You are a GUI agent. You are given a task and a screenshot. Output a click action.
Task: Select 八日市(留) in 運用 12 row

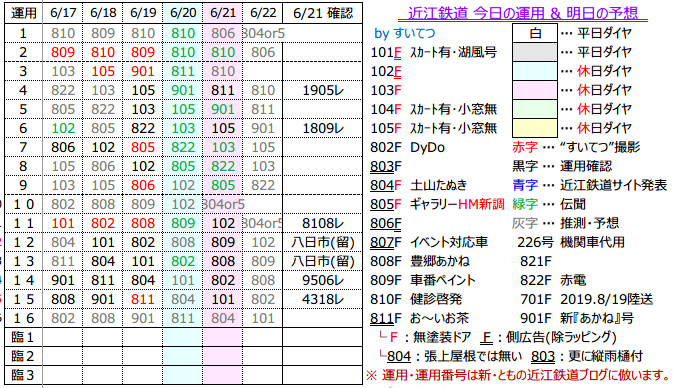point(322,242)
